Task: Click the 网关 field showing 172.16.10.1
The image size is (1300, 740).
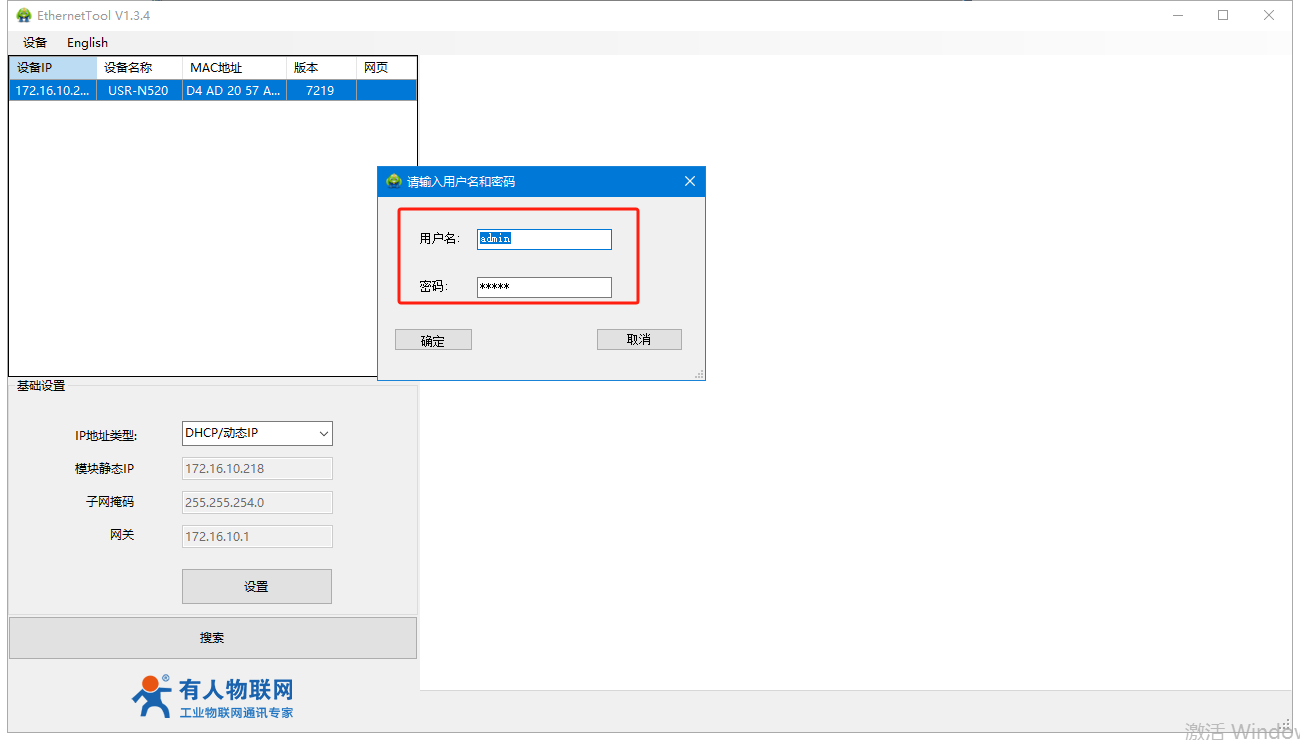Action: pos(257,537)
